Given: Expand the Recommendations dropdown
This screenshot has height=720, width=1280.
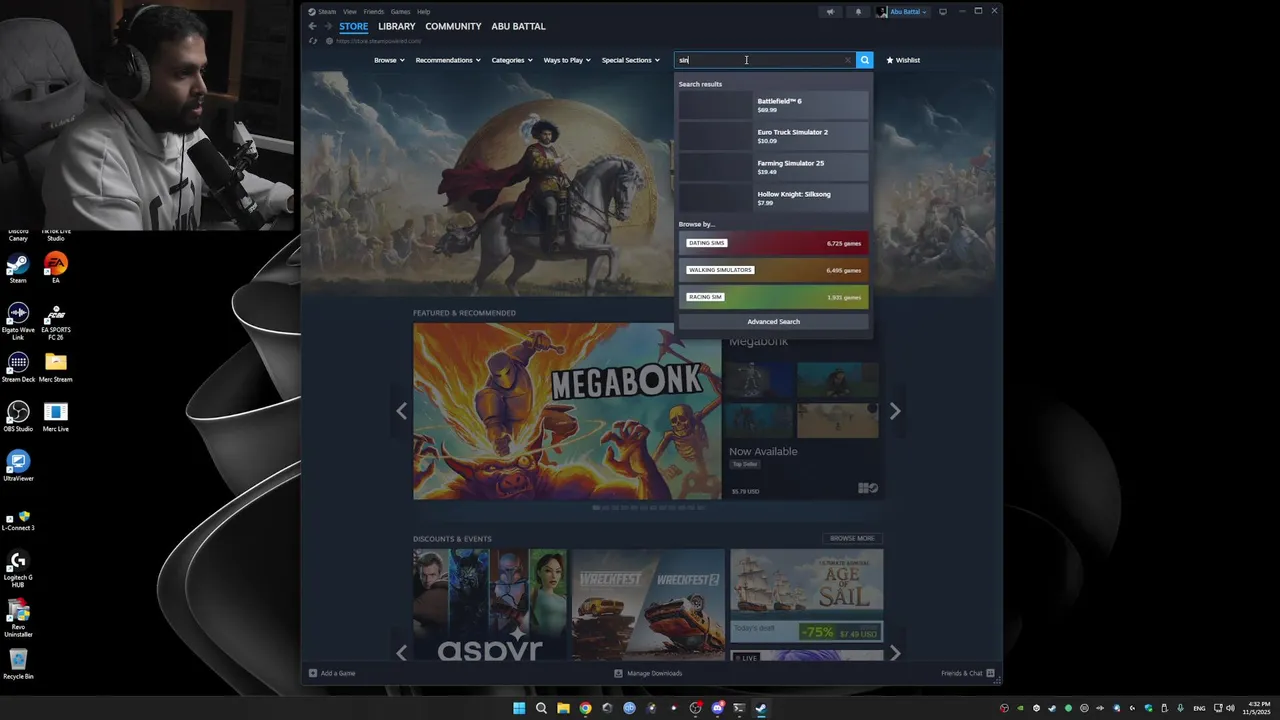Looking at the screenshot, I should [448, 60].
